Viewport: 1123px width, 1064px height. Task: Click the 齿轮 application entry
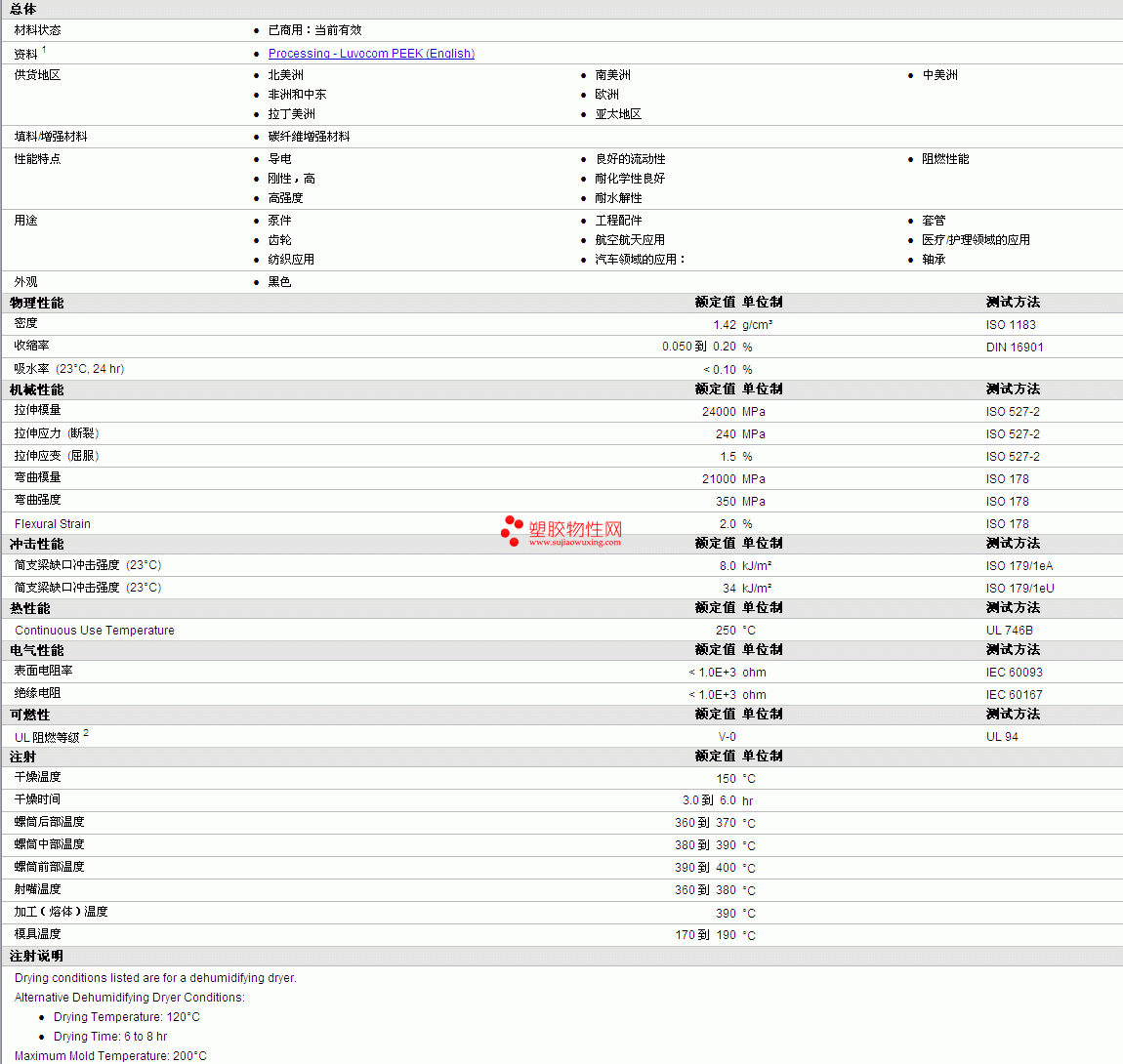[x=280, y=240]
